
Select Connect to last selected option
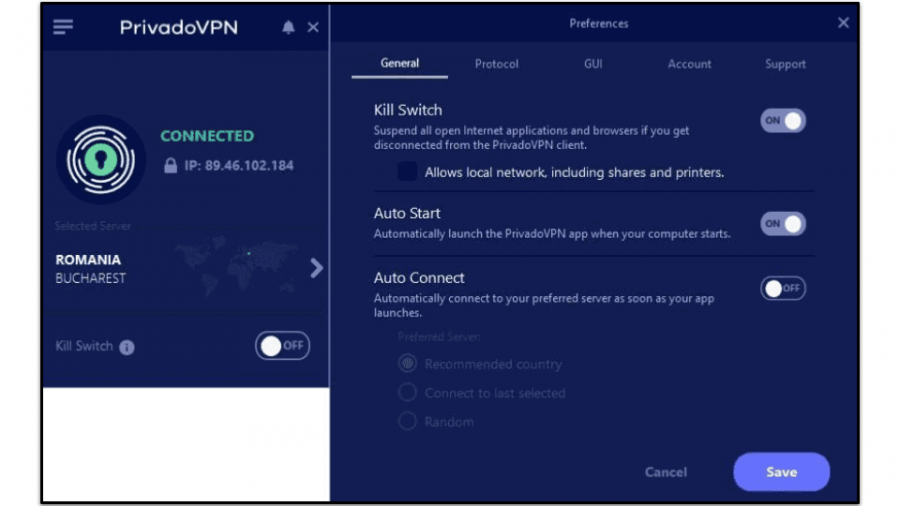click(x=407, y=393)
